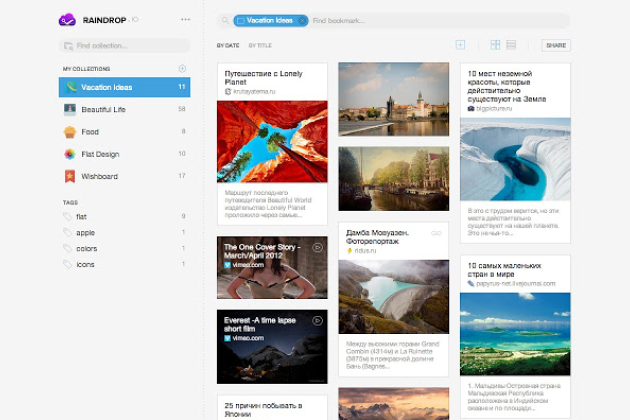The image size is (630, 420).
Task: Sort bookmarks BY TITLE
Action: [x=260, y=45]
